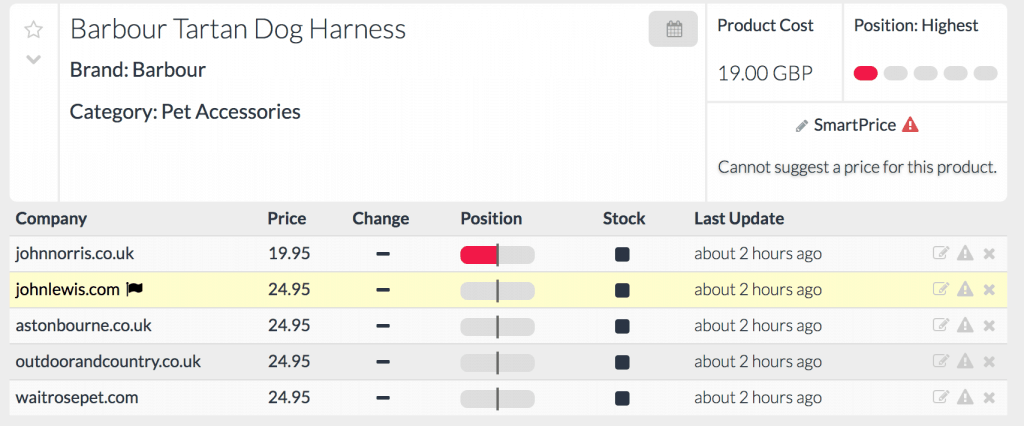Screen dimensions: 1024x426
Task: Remove the johnnorris.co.uk competitor row
Action: pos(989,254)
